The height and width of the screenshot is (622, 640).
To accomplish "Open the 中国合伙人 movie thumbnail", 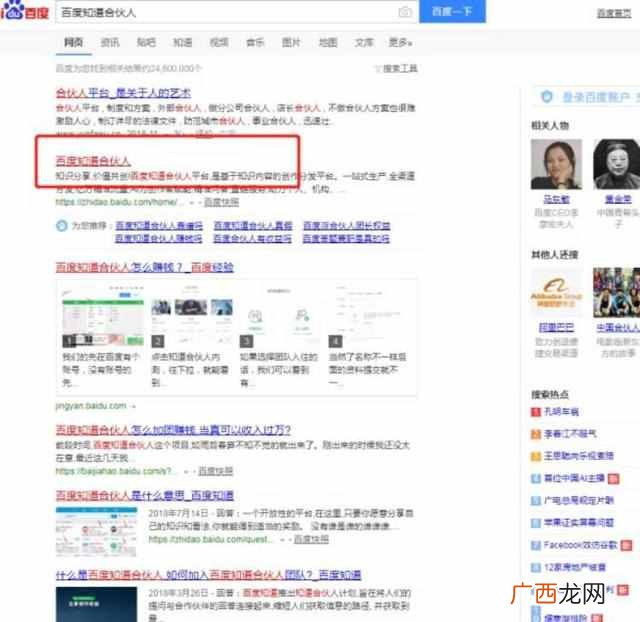I will click(x=616, y=292).
